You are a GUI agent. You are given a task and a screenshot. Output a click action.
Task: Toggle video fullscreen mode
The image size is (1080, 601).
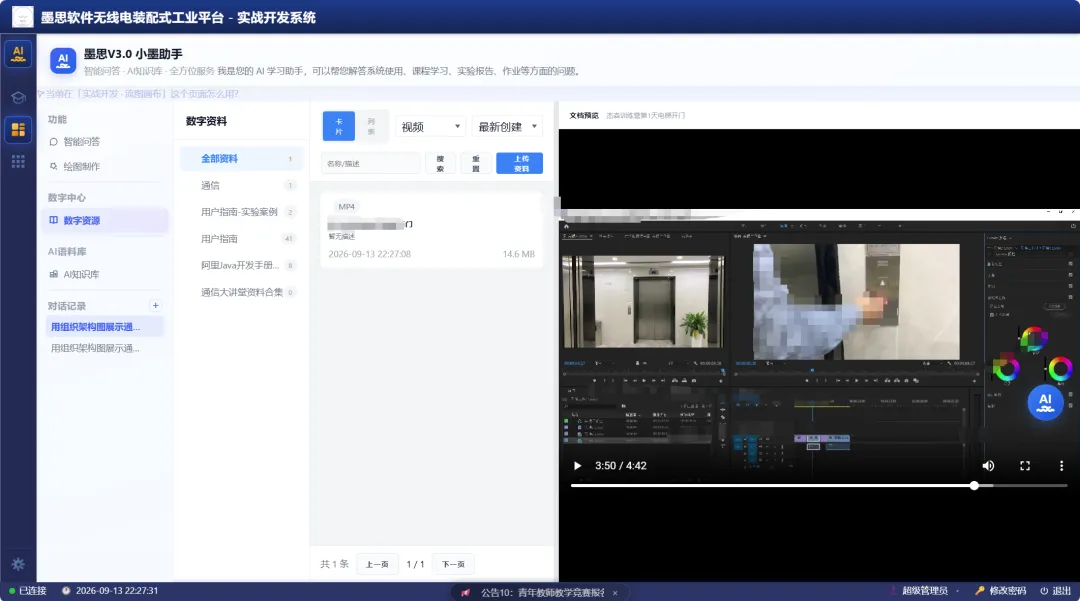[1025, 466]
